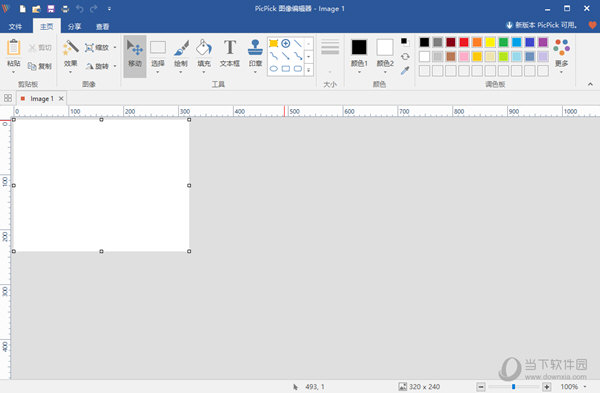600x393 pixels.
Task: Expand the 颜色1 dropdown arrow
Action: pyautogui.click(x=359, y=72)
